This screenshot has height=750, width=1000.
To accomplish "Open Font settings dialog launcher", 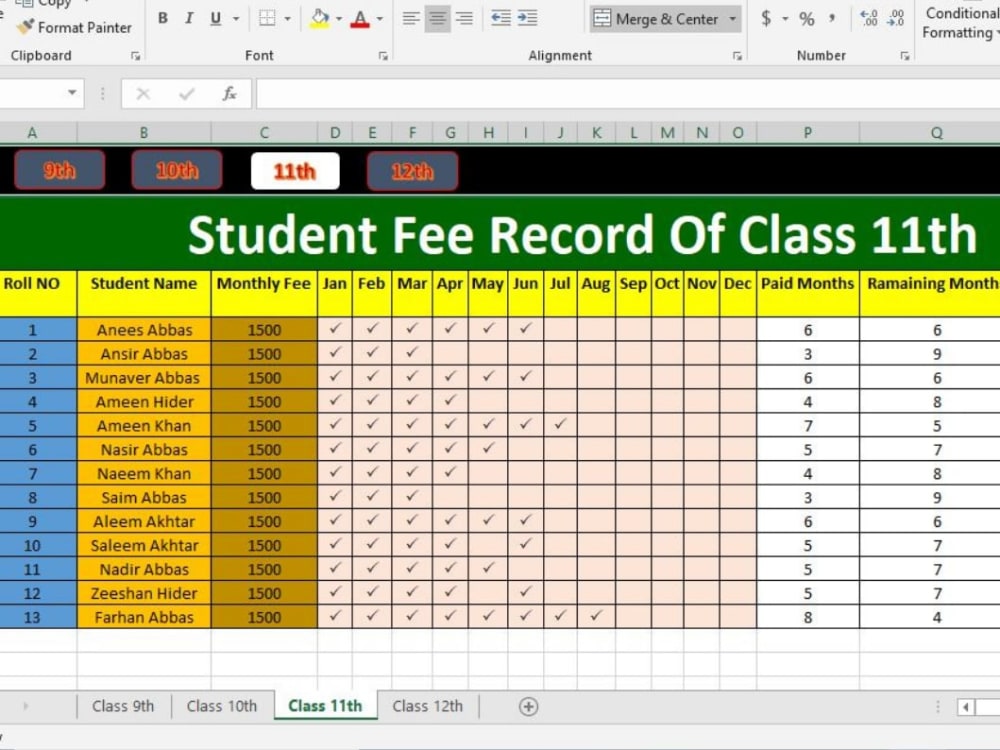I will pos(383,56).
